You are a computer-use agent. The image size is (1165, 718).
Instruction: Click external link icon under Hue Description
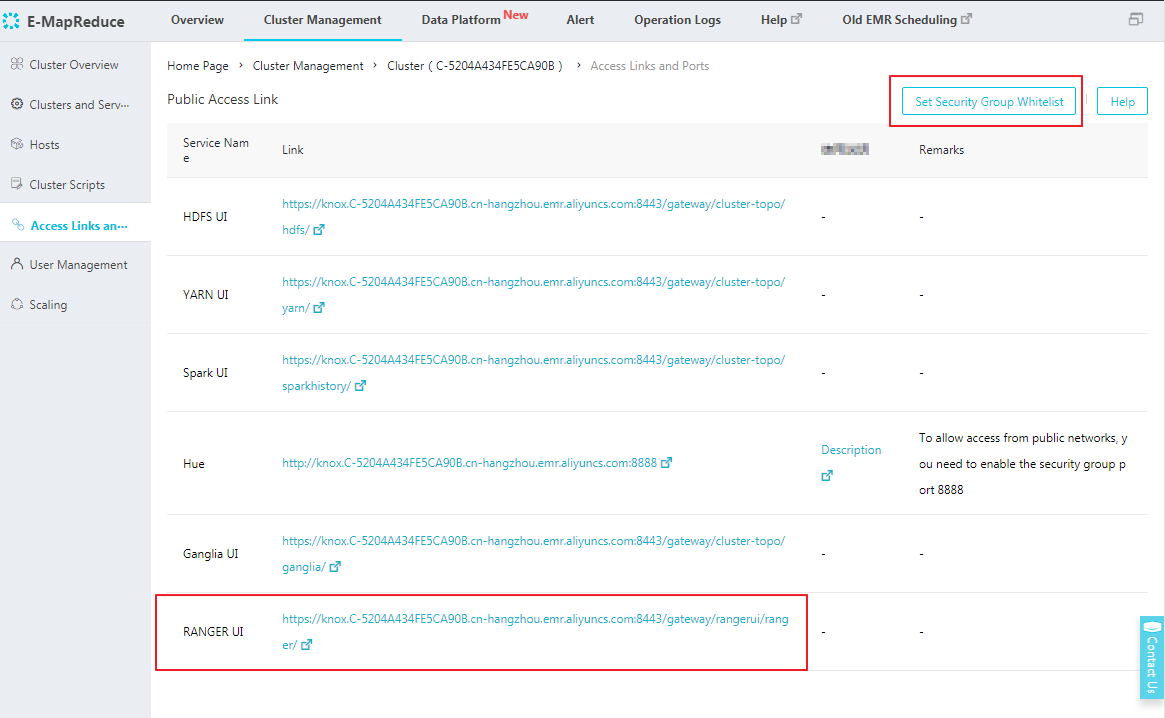tap(827, 476)
